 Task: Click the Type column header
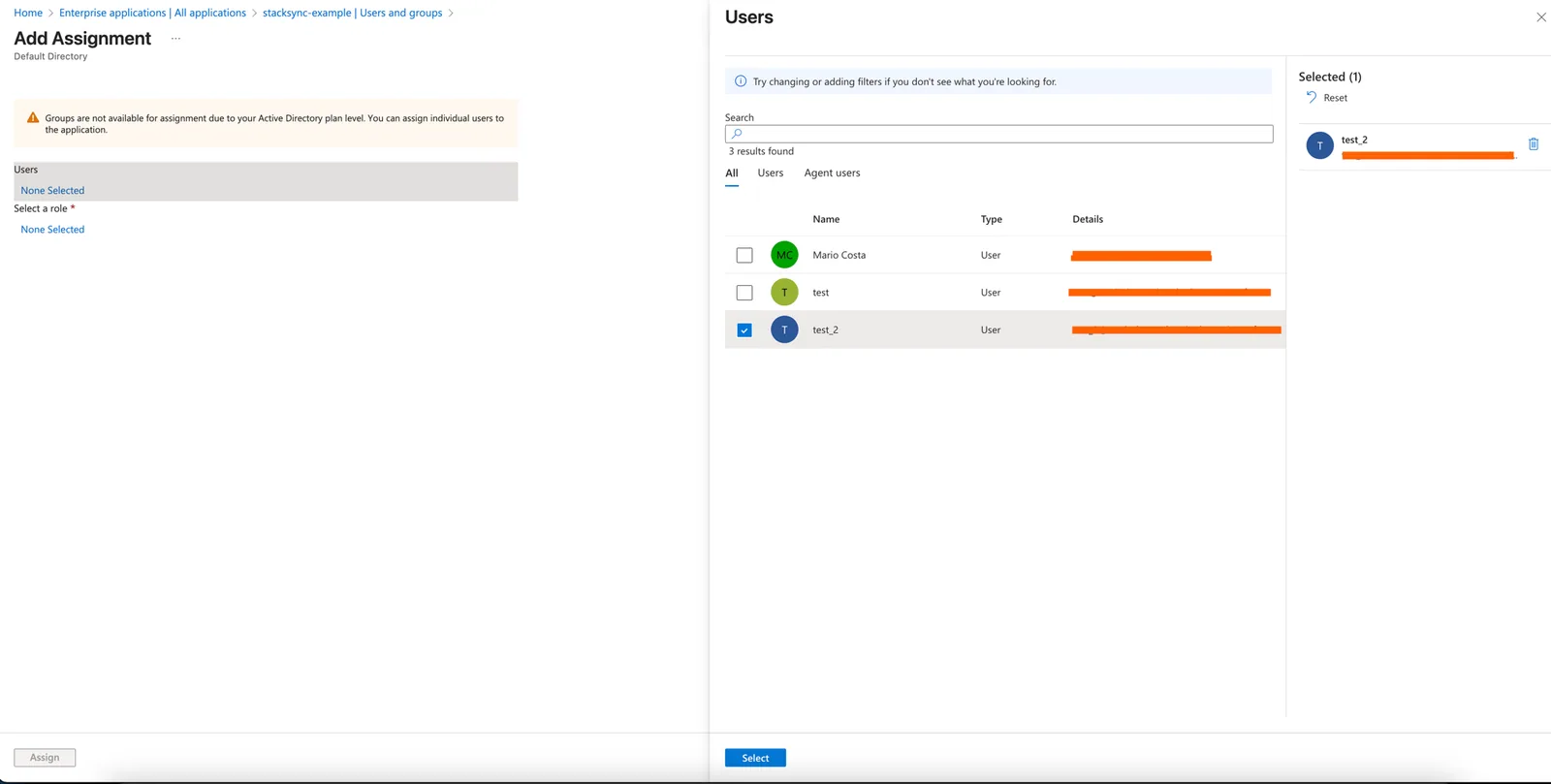[991, 219]
